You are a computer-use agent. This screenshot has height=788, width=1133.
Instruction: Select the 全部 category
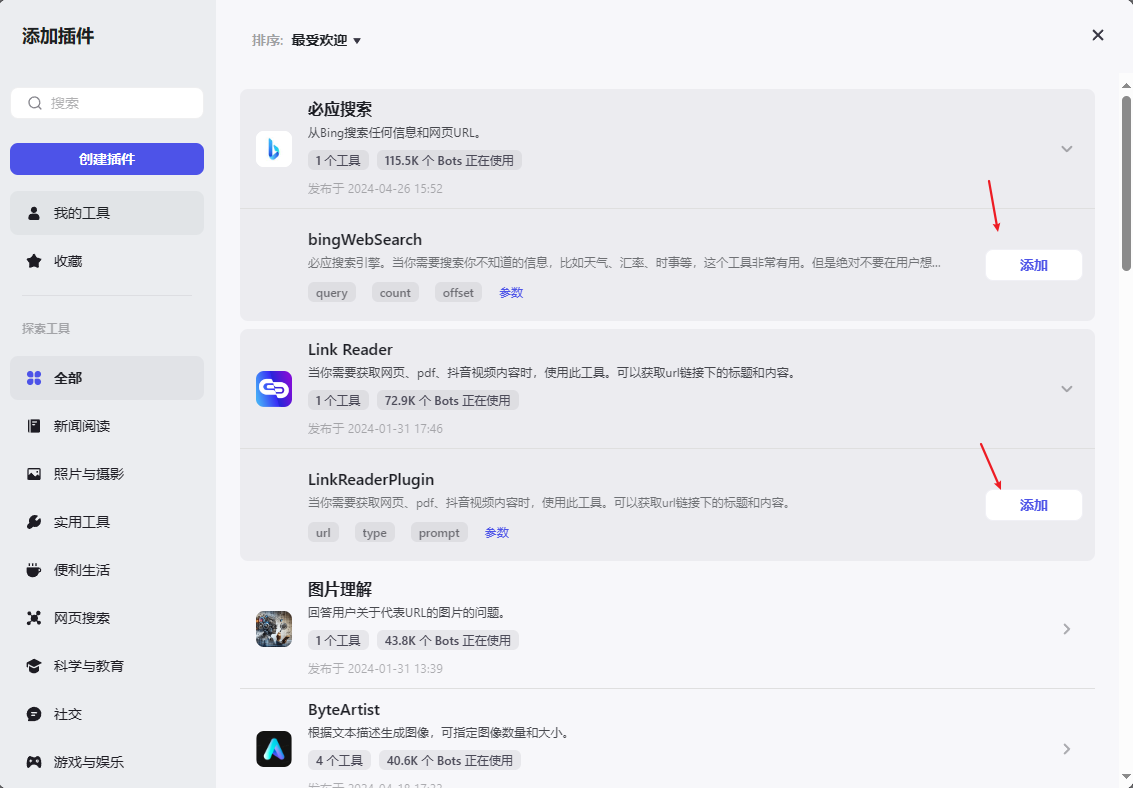(x=107, y=378)
